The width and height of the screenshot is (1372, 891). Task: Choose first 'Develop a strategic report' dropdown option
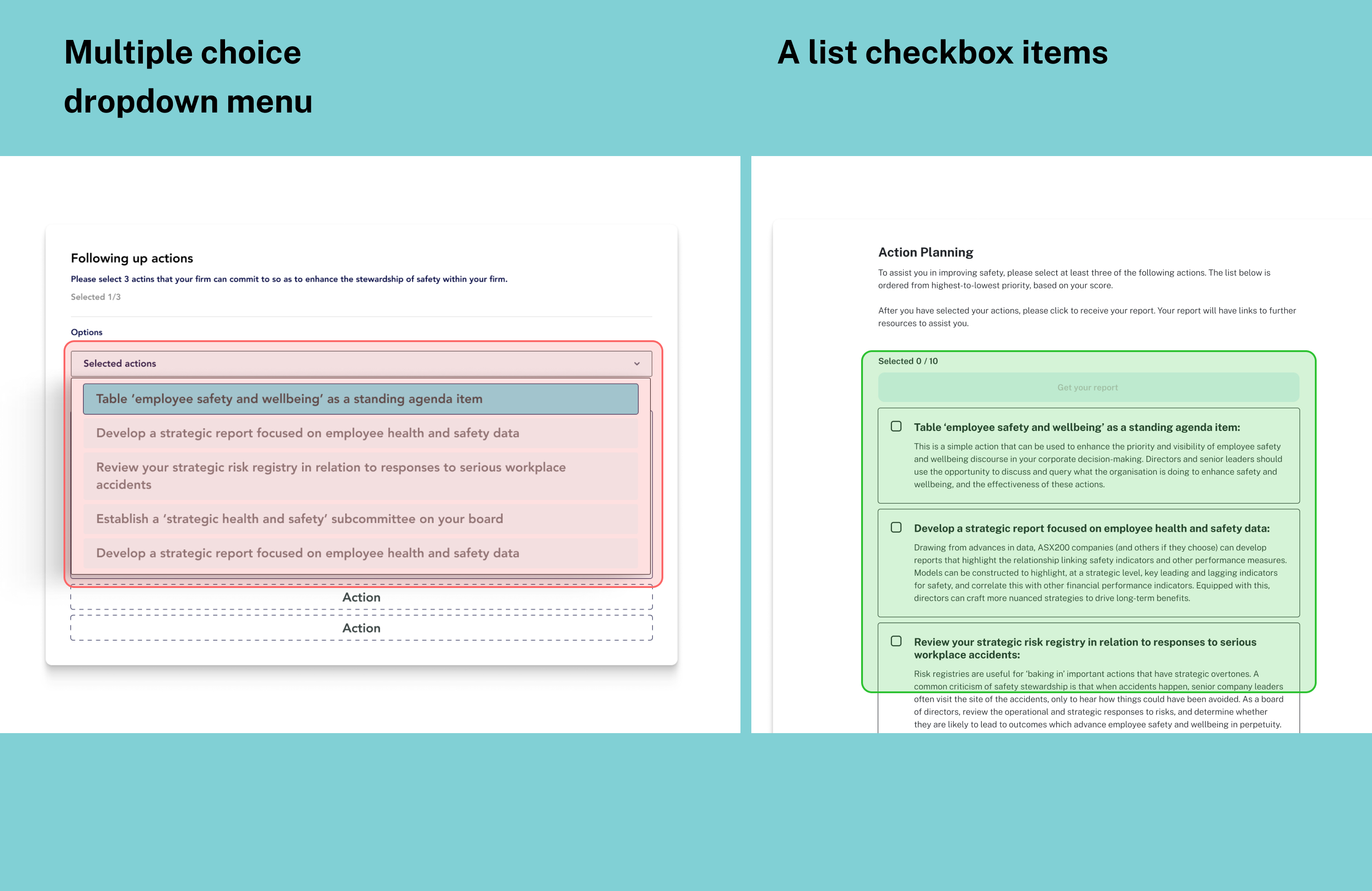(360, 433)
